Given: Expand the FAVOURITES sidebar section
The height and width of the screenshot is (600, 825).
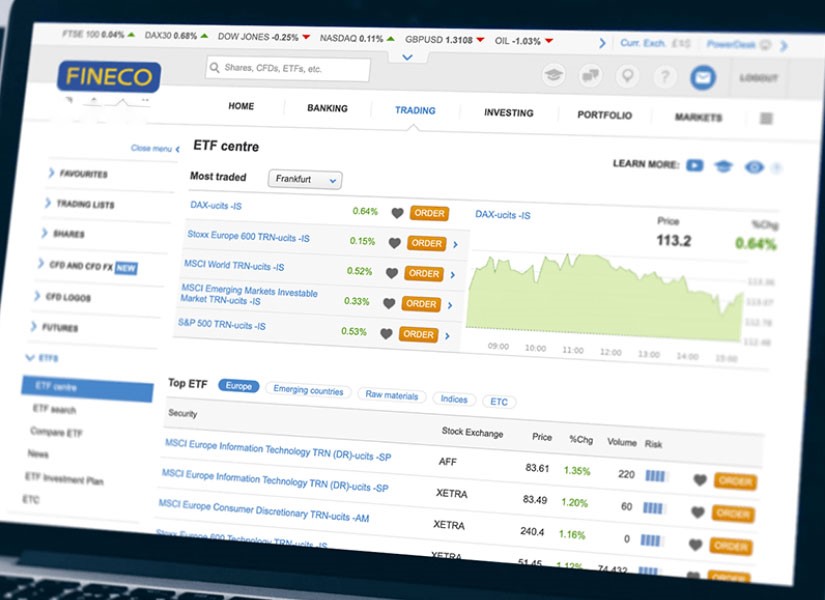Looking at the screenshot, I should coord(78,173).
